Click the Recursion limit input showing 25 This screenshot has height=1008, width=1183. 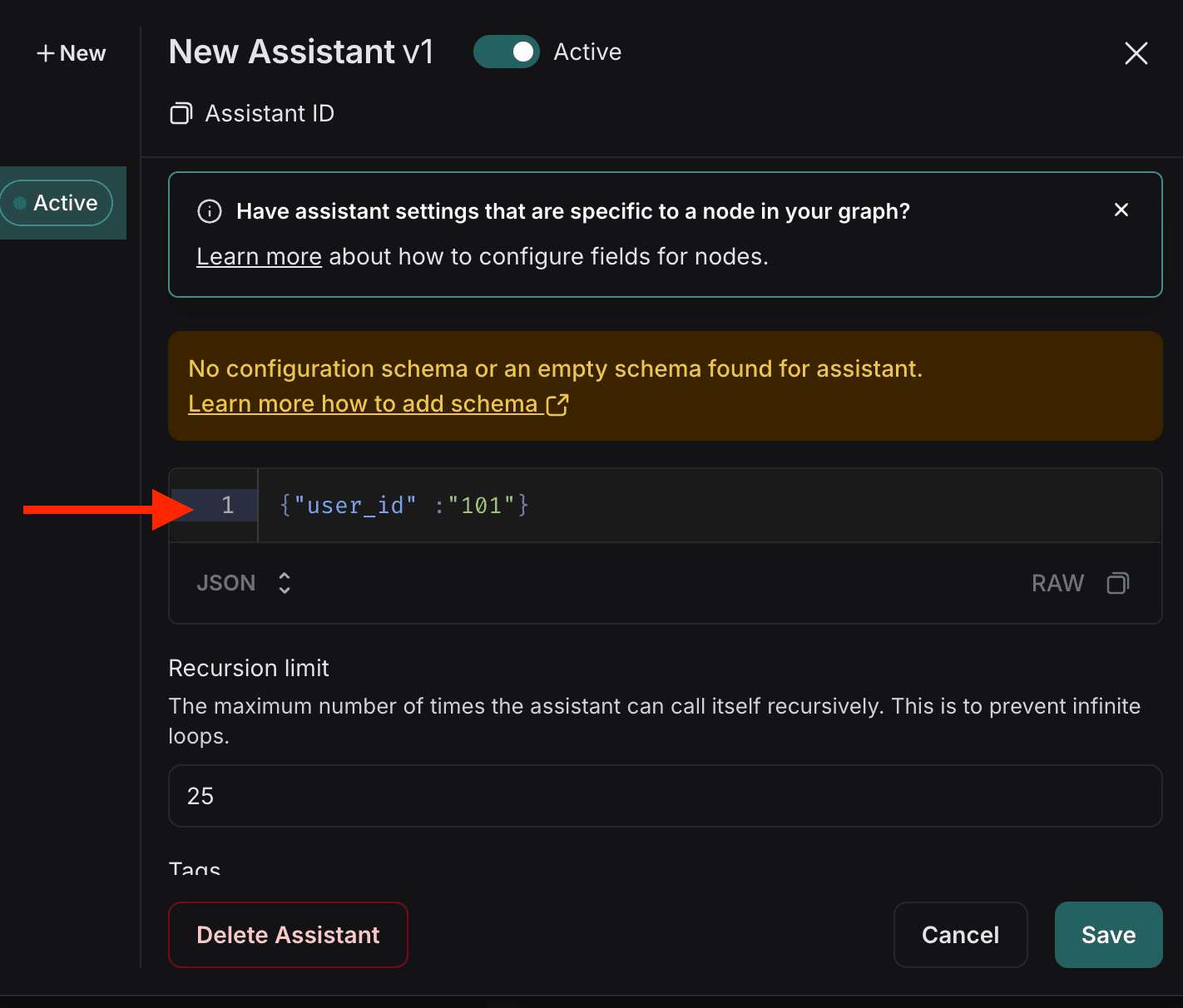click(582, 796)
